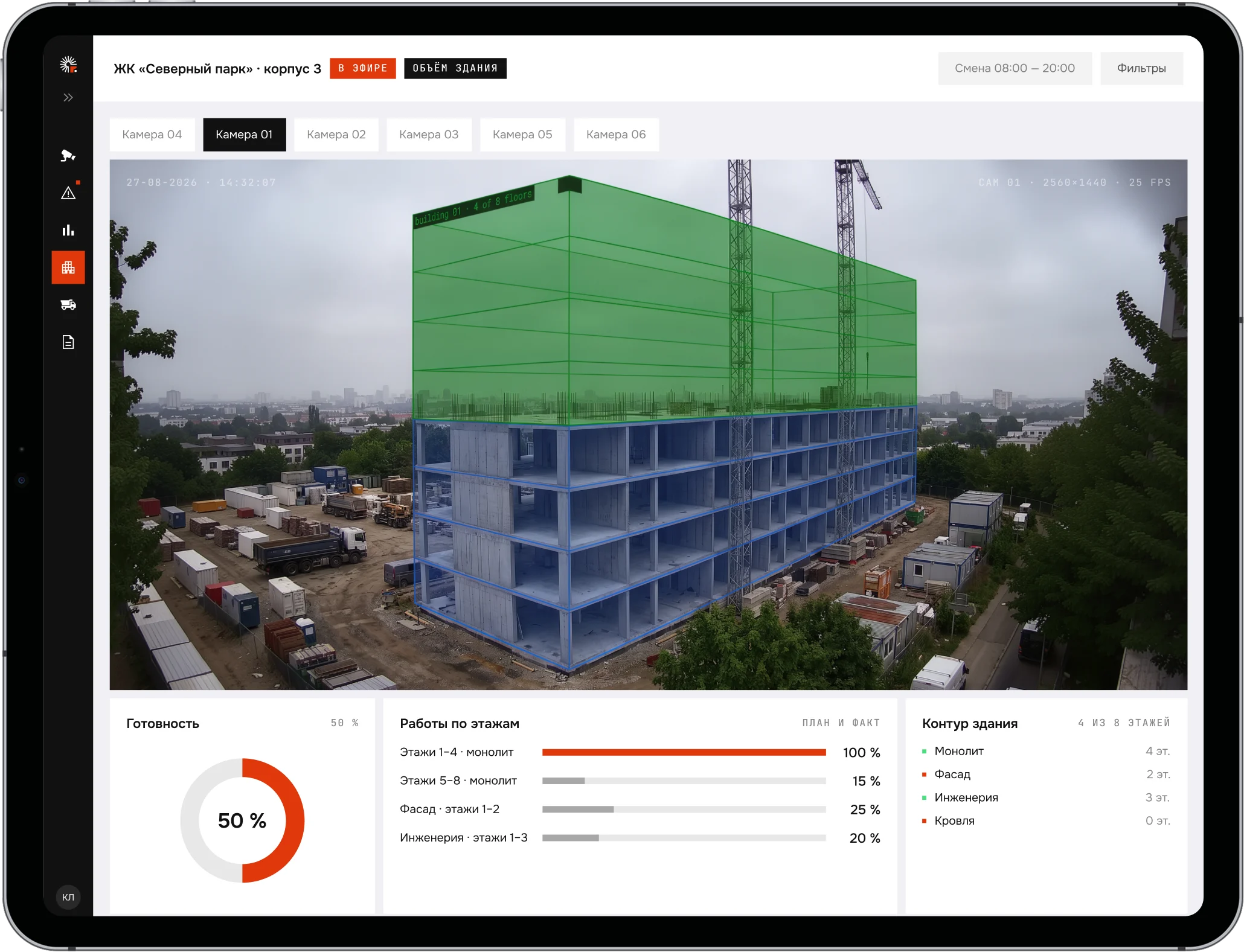Click the В ЭФИРЕ live badge
The image size is (1244, 952).
(x=363, y=68)
